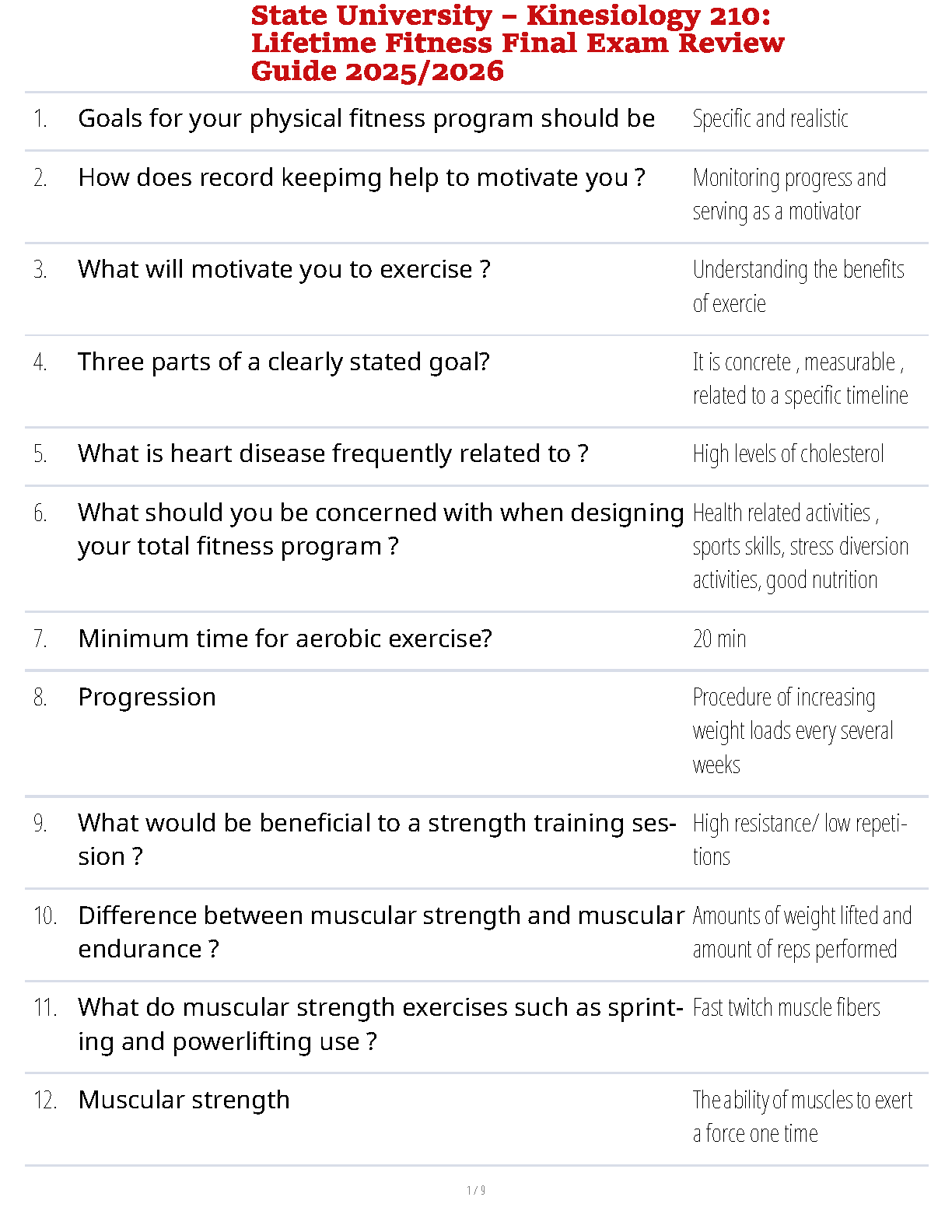Select question 7 on minimum aerobic exercise time
This screenshot has width=952, height=1232.
[285, 639]
